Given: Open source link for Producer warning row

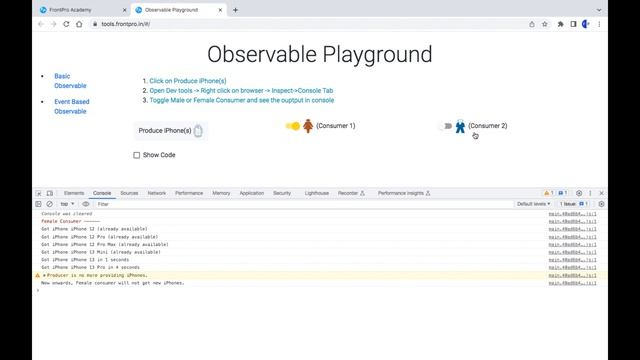Looking at the screenshot, I should pos(572,275).
